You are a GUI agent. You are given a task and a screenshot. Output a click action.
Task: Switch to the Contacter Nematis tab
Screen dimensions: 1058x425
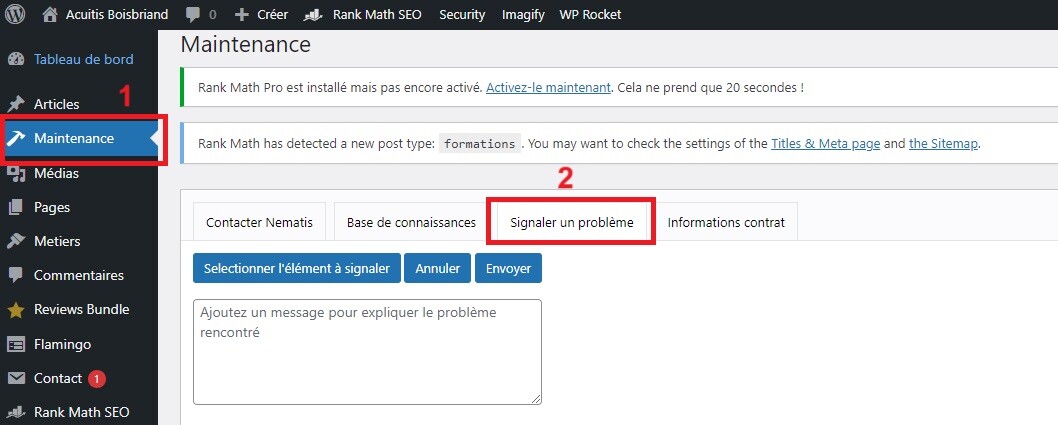pos(259,222)
